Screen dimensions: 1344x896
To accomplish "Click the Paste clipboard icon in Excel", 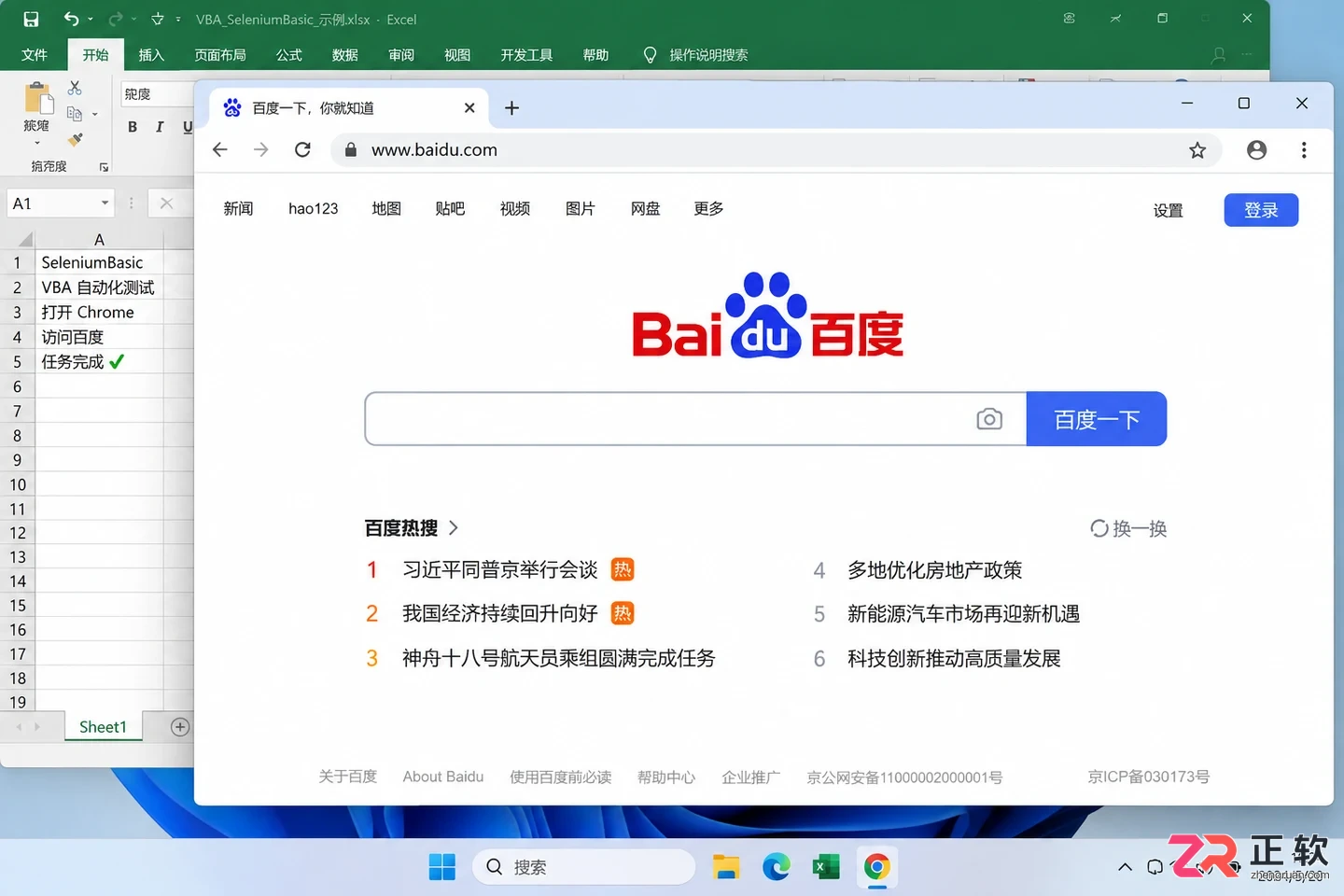I will click(x=37, y=99).
